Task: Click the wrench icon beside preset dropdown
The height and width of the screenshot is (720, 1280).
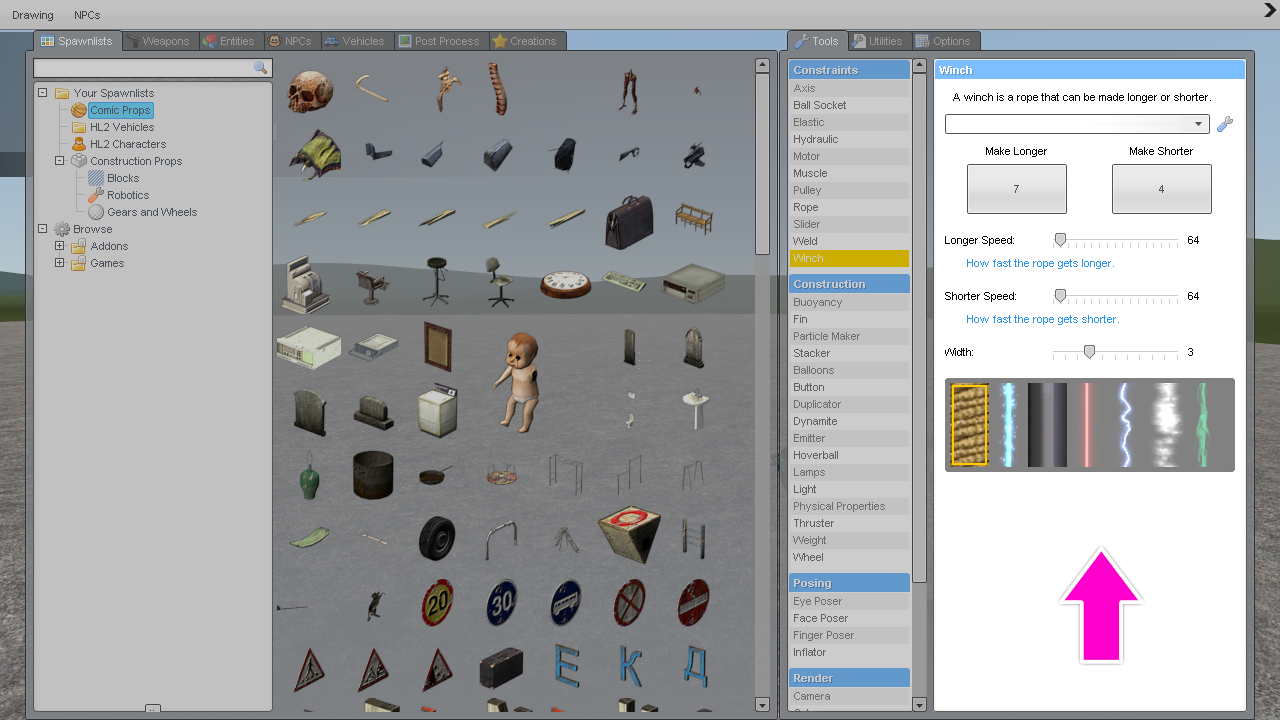Action: tap(1225, 124)
